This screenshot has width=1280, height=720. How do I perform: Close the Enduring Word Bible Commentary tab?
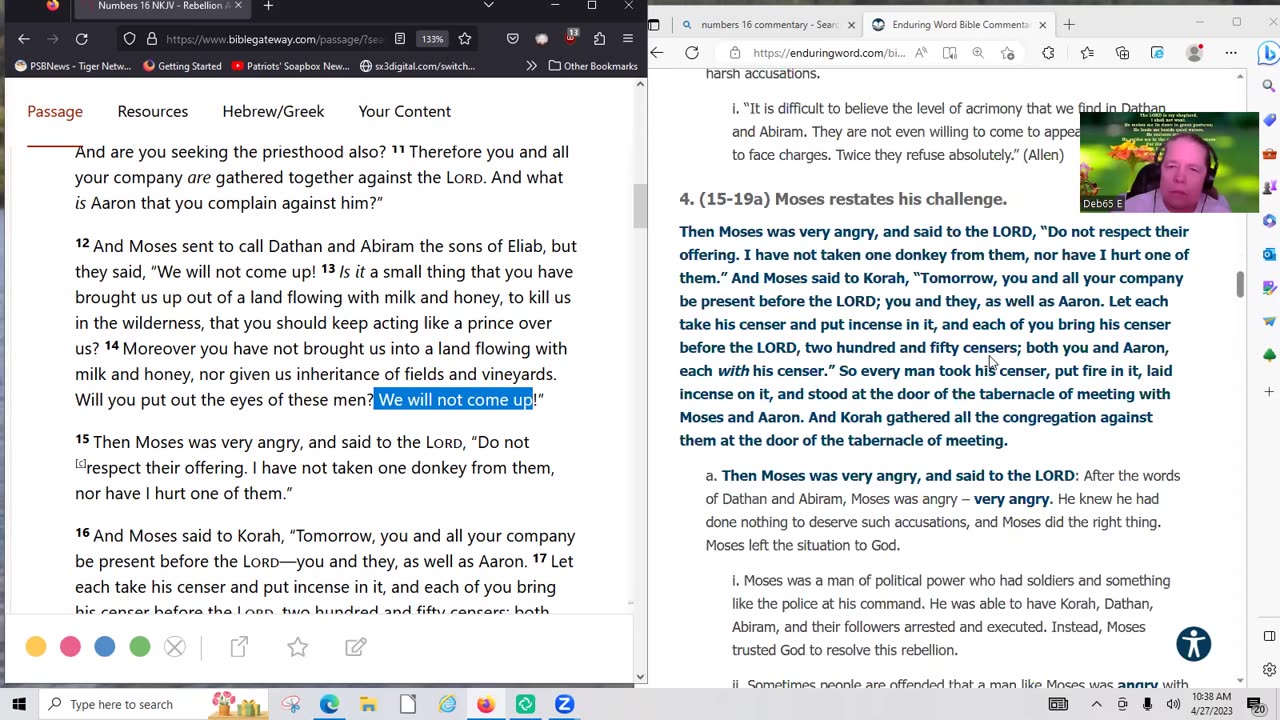coord(1042,24)
